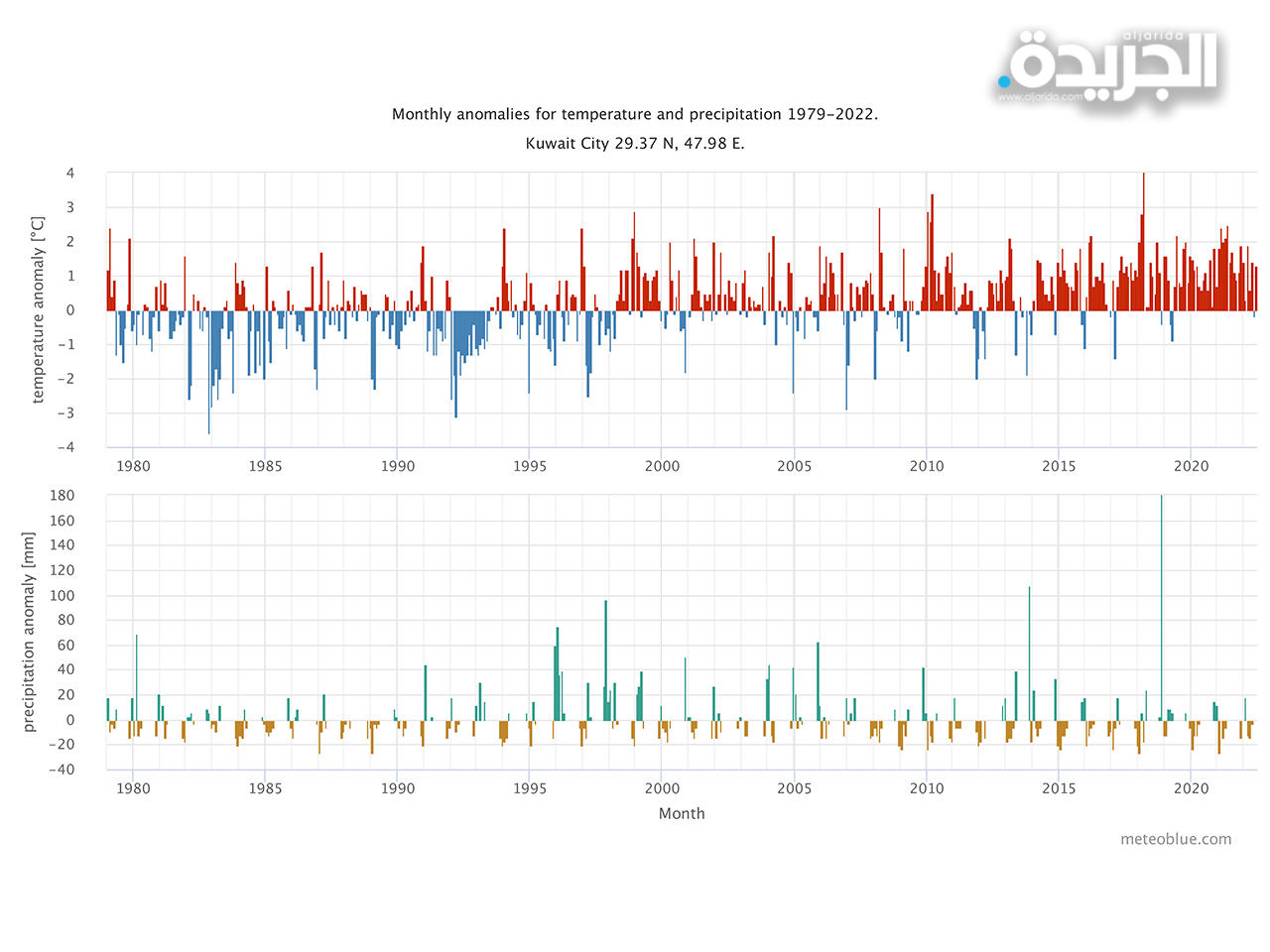
Task: Select the precipitation anomaly [mm] axis label
Action: pyautogui.click(x=29, y=632)
